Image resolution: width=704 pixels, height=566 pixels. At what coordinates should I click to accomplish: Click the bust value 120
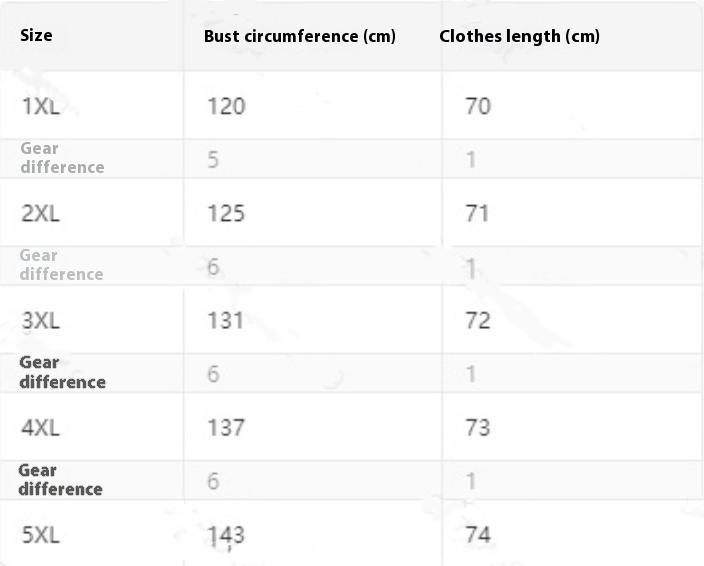[x=226, y=106]
